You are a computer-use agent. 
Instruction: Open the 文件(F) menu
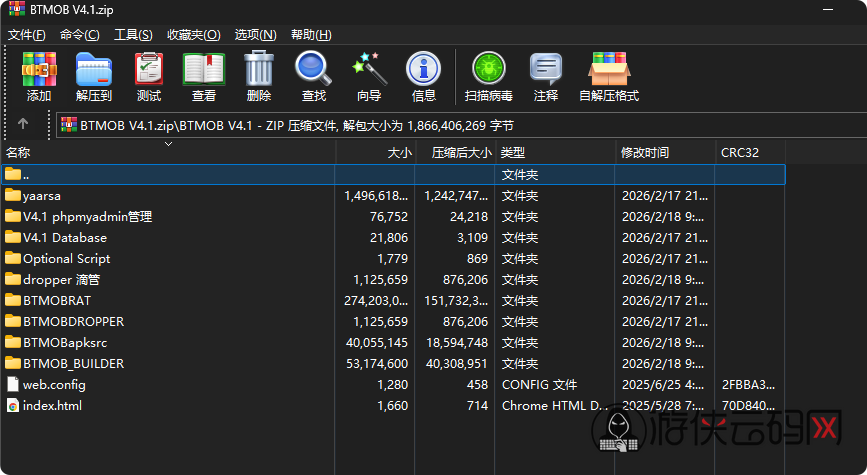(x=28, y=34)
